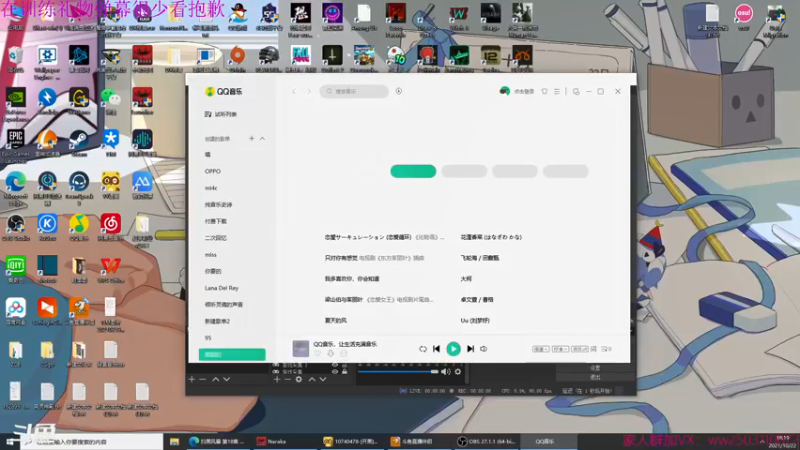
Task: Remove the source with OBS sources minus button
Action: pyautogui.click(x=288, y=379)
